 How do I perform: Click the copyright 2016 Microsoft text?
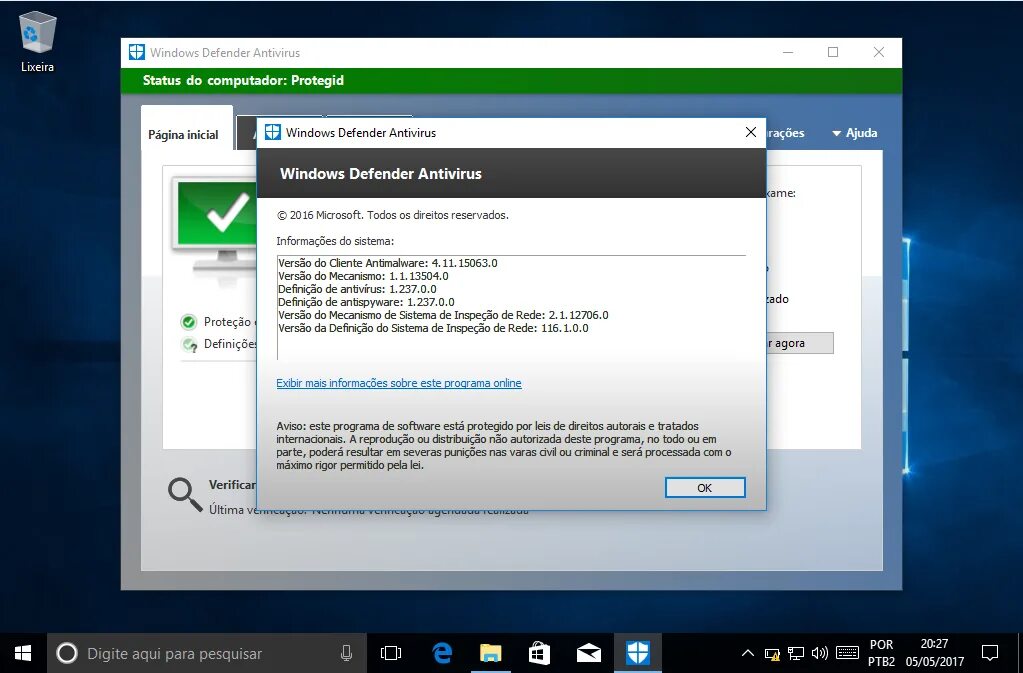(x=393, y=215)
